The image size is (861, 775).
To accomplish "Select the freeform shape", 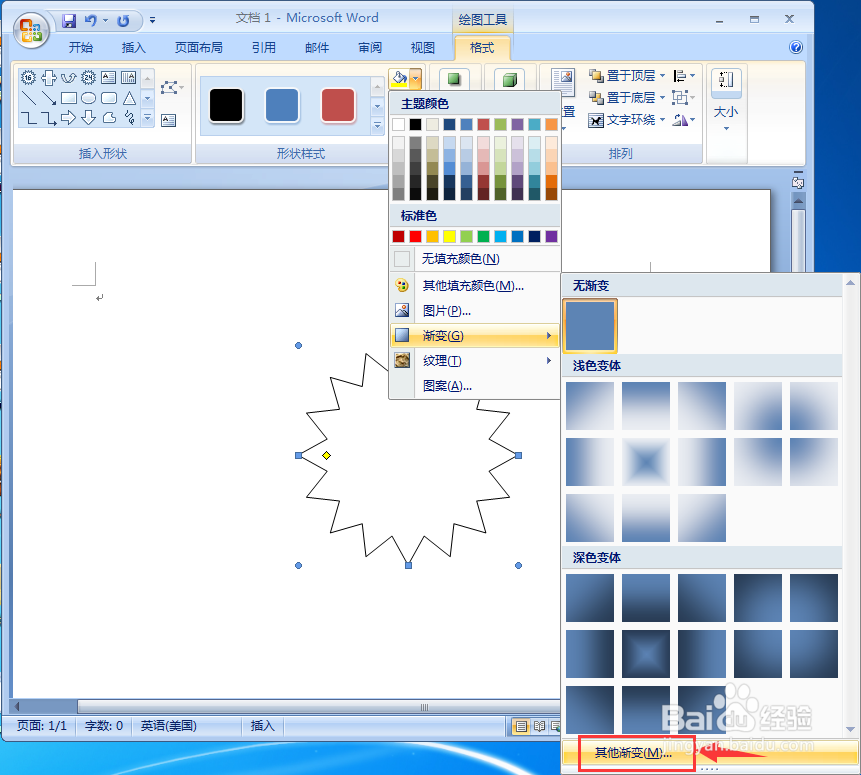I will coord(109,118).
